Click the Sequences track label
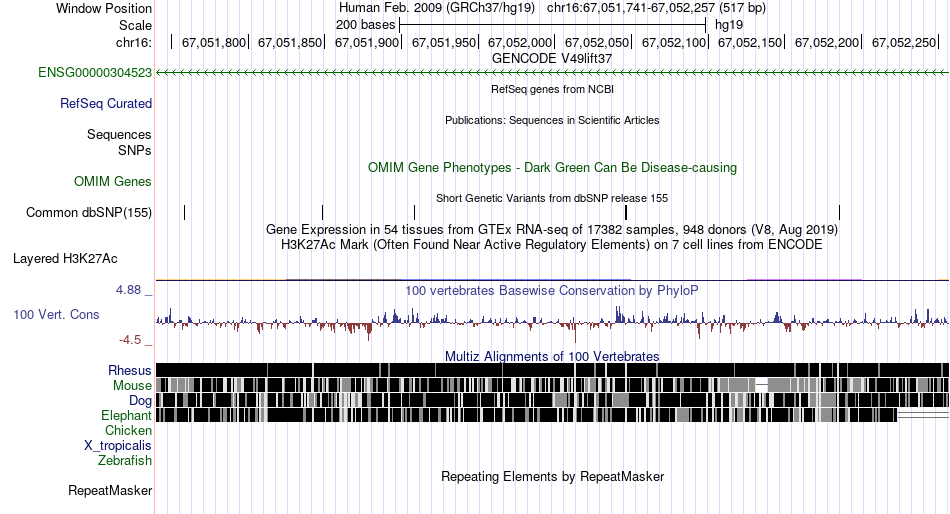This screenshot has height=514, width=950. 119,135
